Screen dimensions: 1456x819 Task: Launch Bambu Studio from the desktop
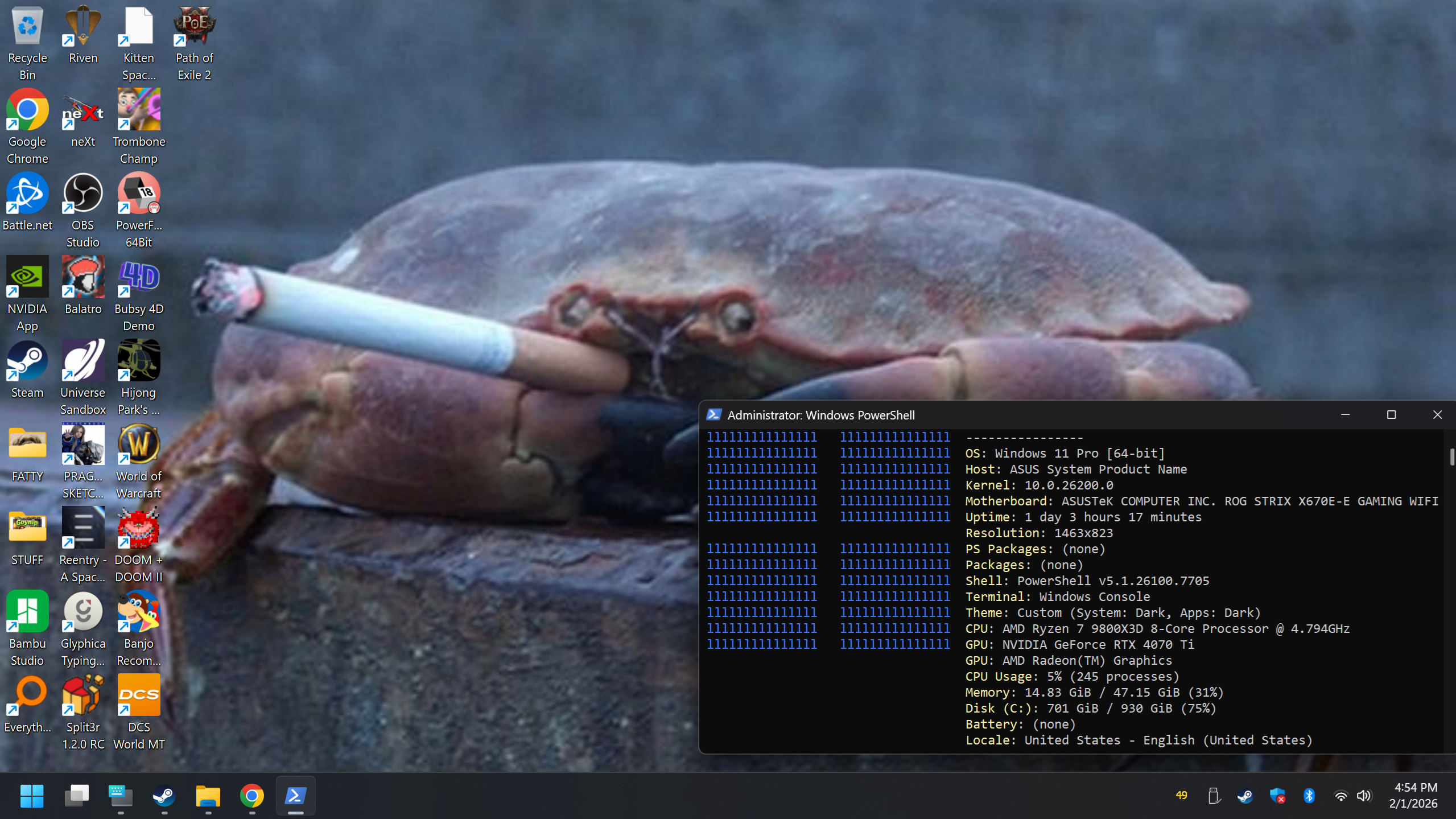click(27, 612)
